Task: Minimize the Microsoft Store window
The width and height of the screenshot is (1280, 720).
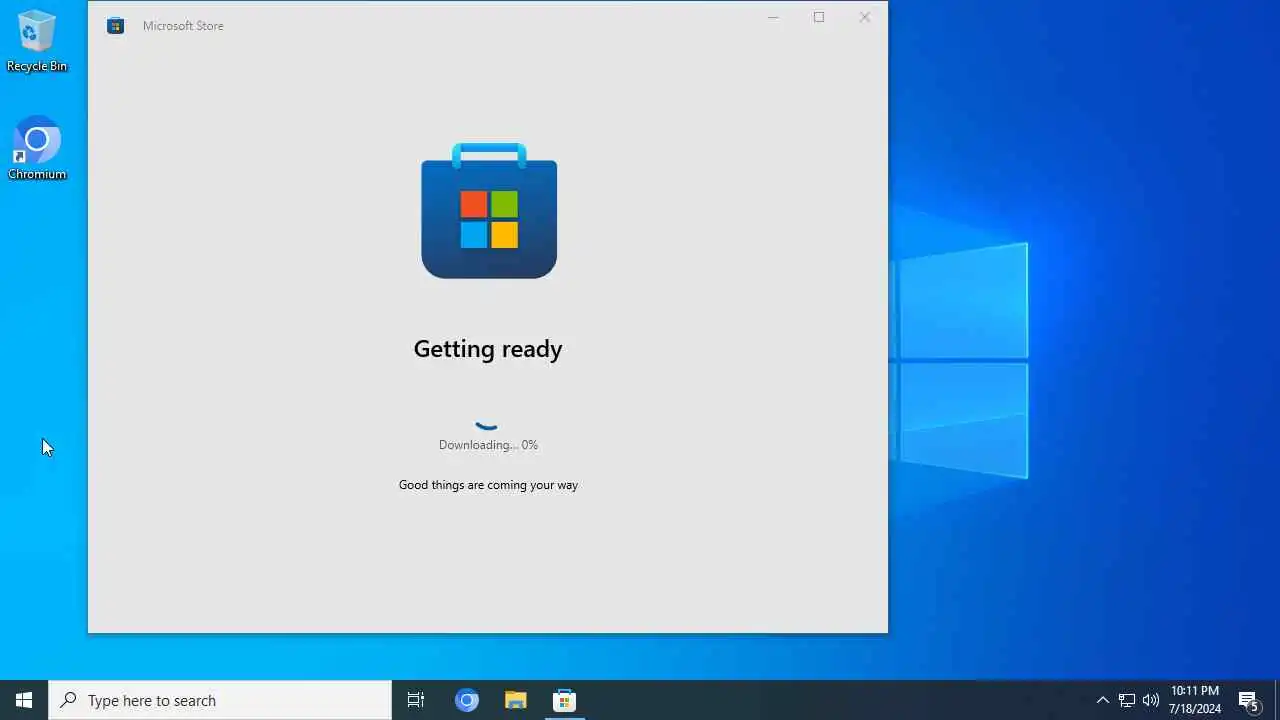Action: (x=773, y=17)
